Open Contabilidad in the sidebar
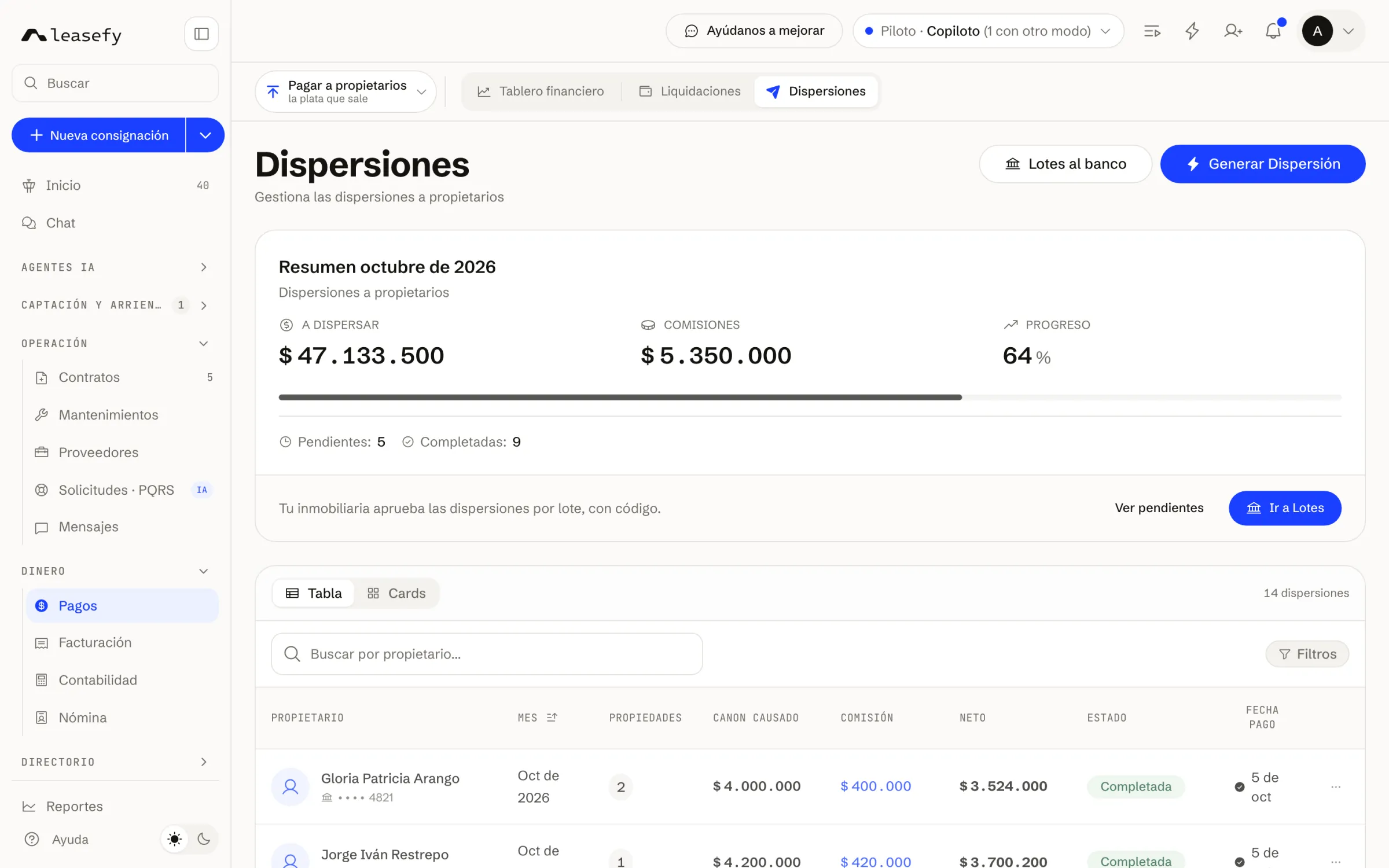The image size is (1389, 868). (123, 681)
